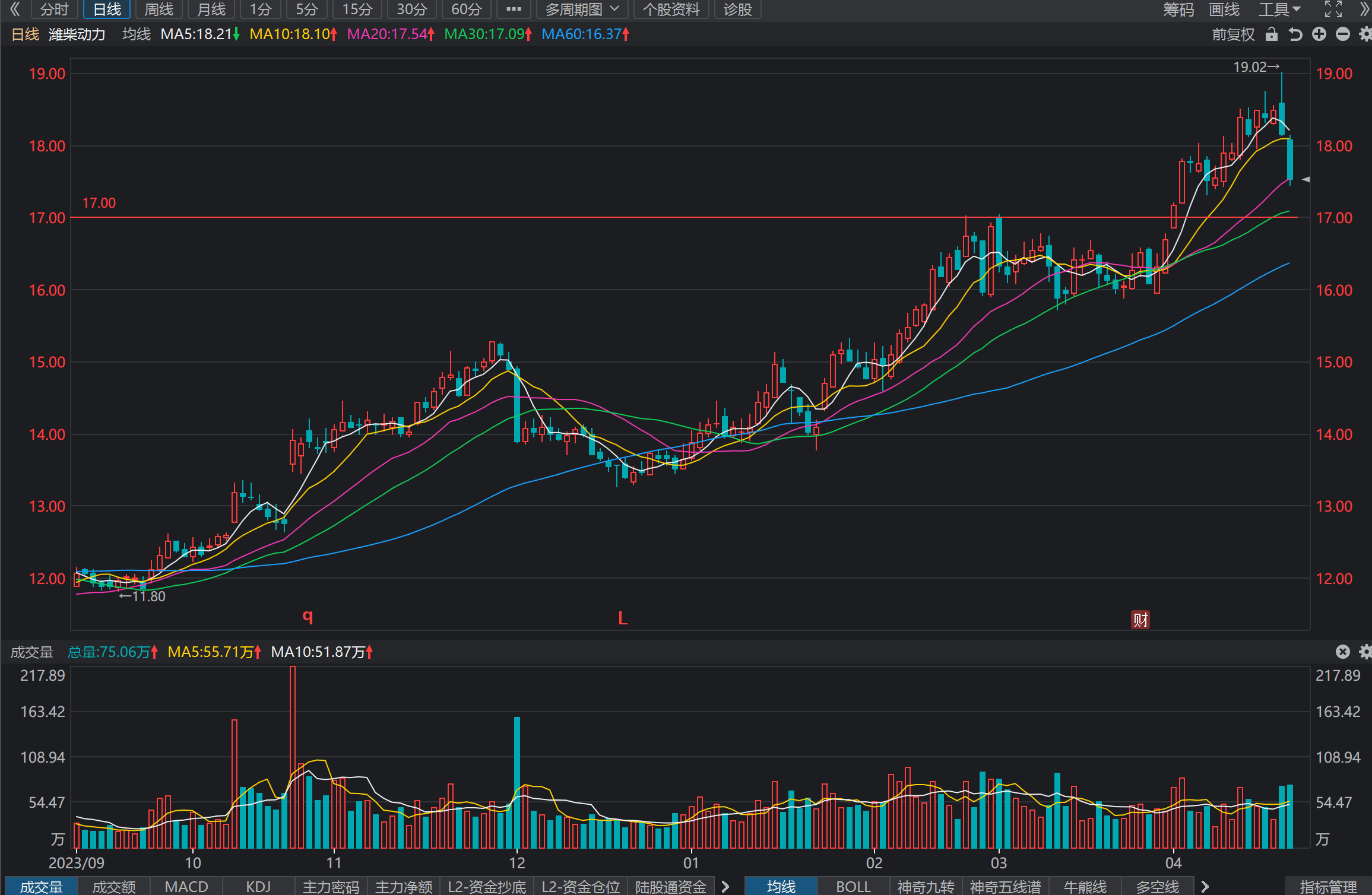
Task: Click the 财 financial report marker
Action: (1140, 620)
